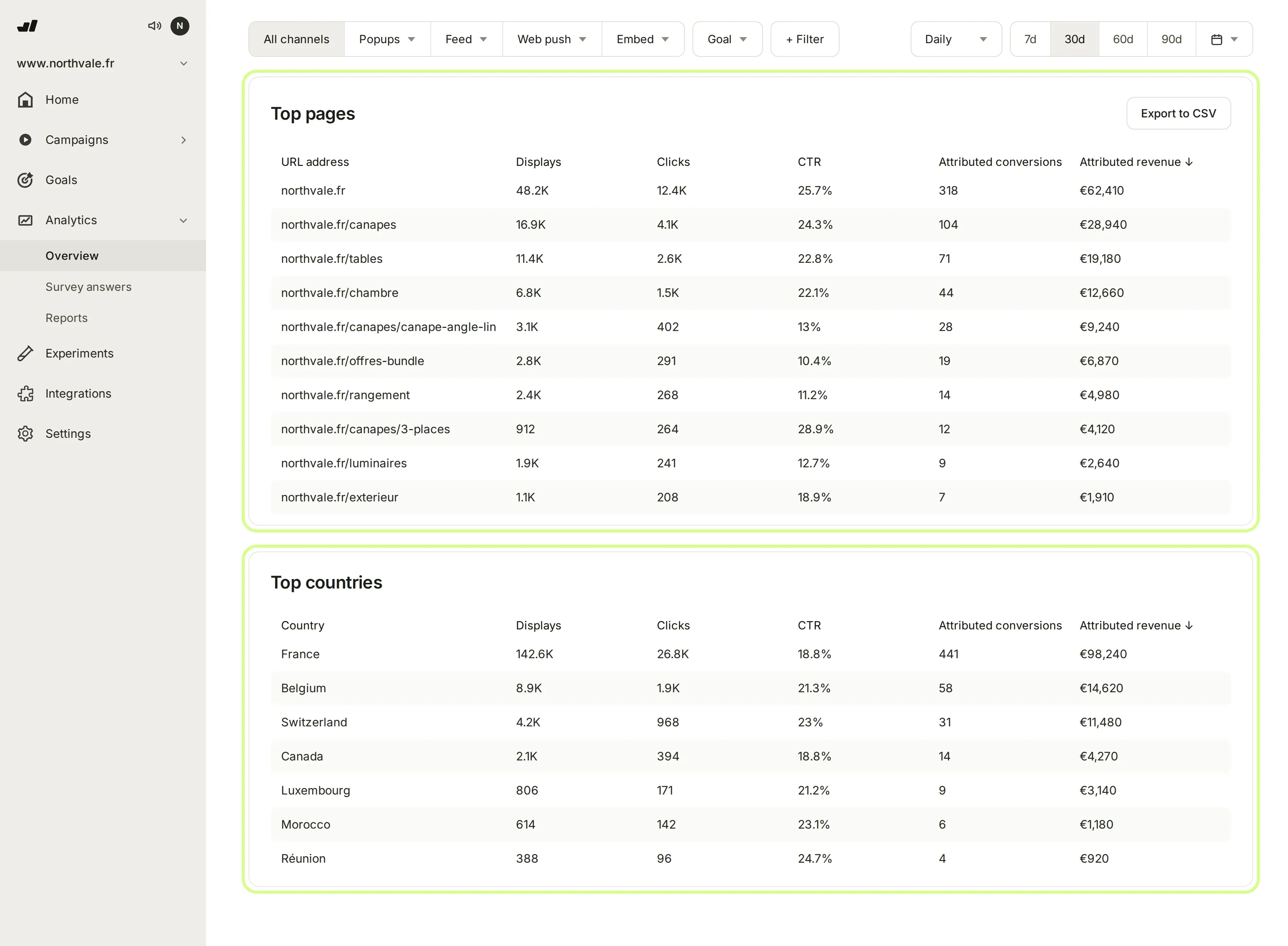Image resolution: width=1288 pixels, height=946 pixels.
Task: Select the All channels tab
Action: tap(297, 39)
